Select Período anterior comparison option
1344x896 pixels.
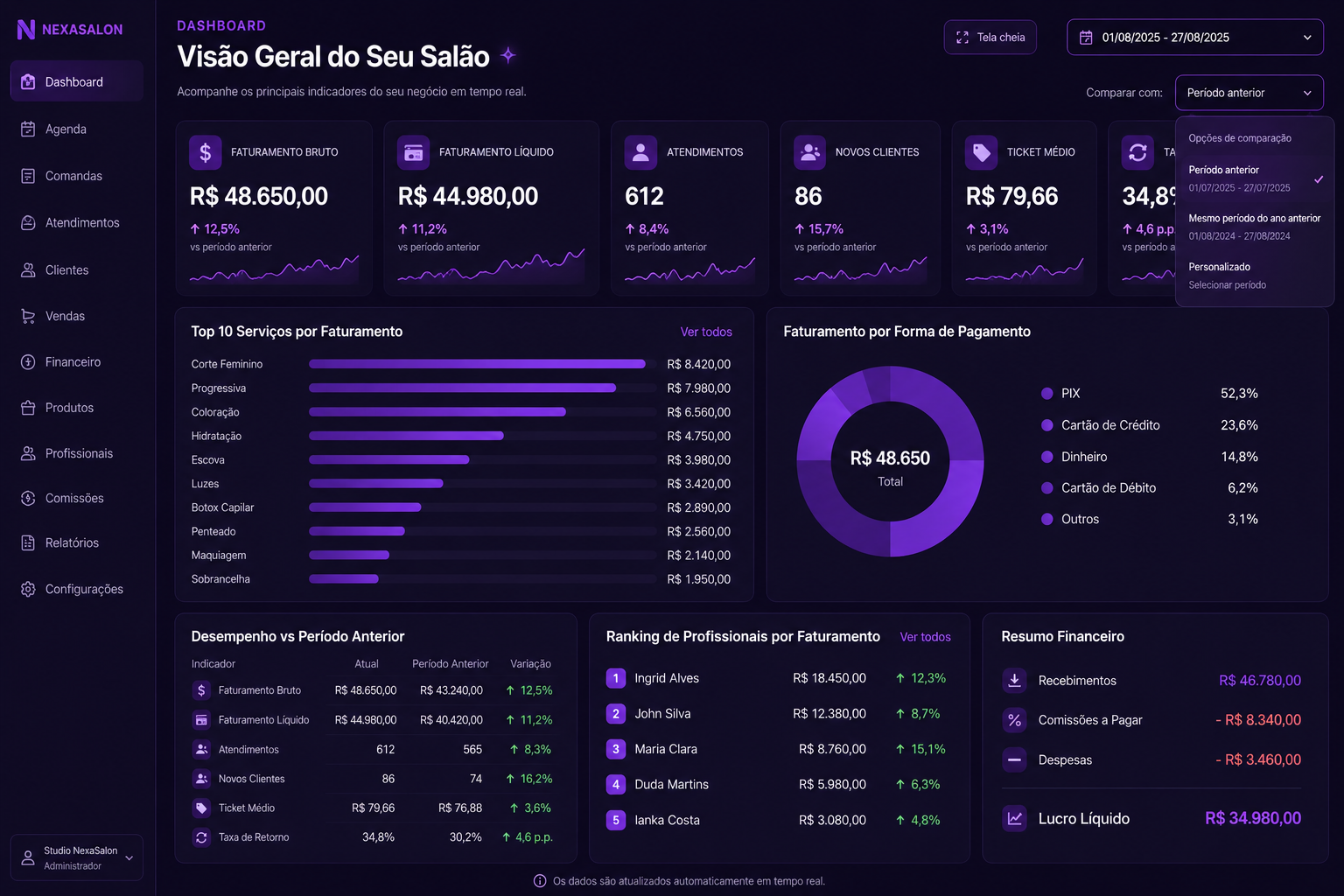pyautogui.click(x=1255, y=178)
